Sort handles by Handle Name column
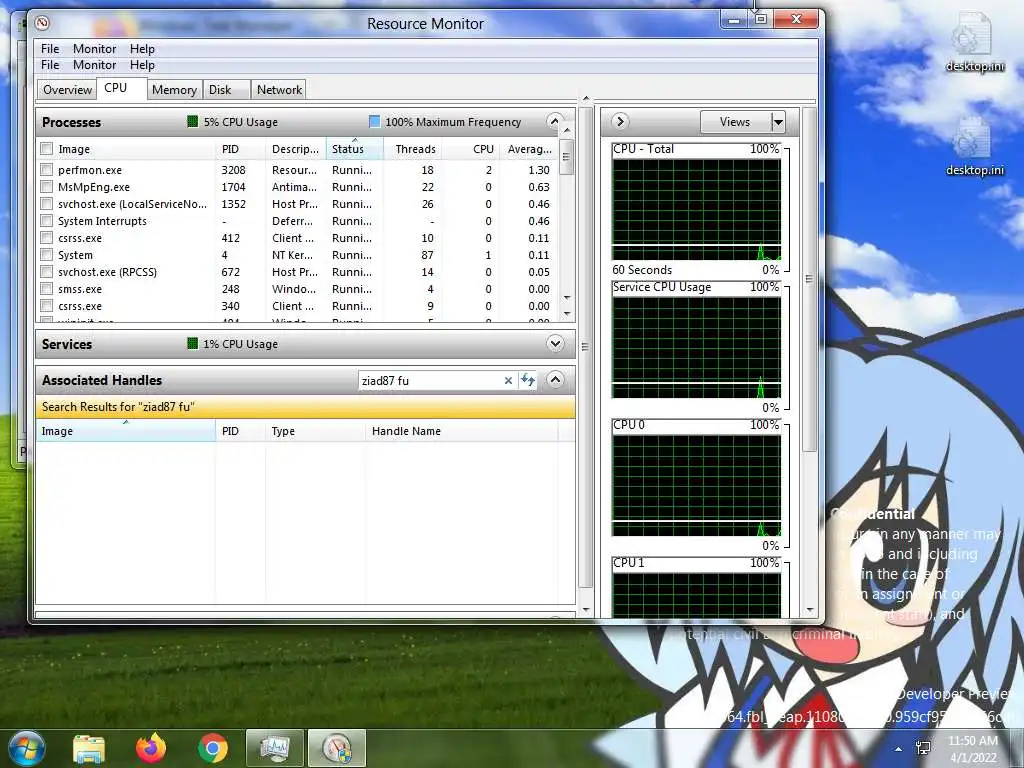The image size is (1024, 768). pyautogui.click(x=462, y=431)
